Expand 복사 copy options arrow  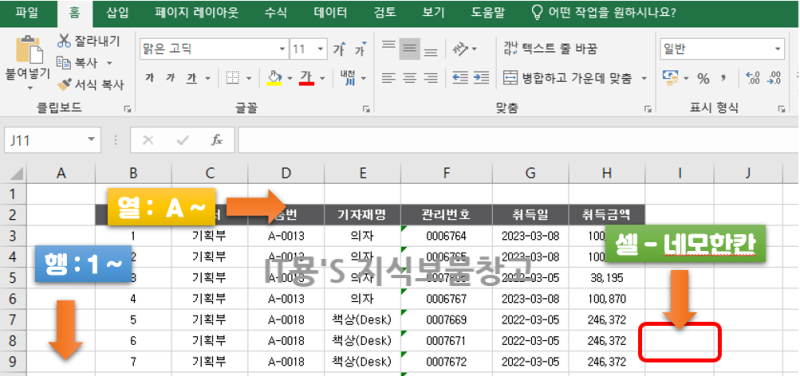pos(109,63)
